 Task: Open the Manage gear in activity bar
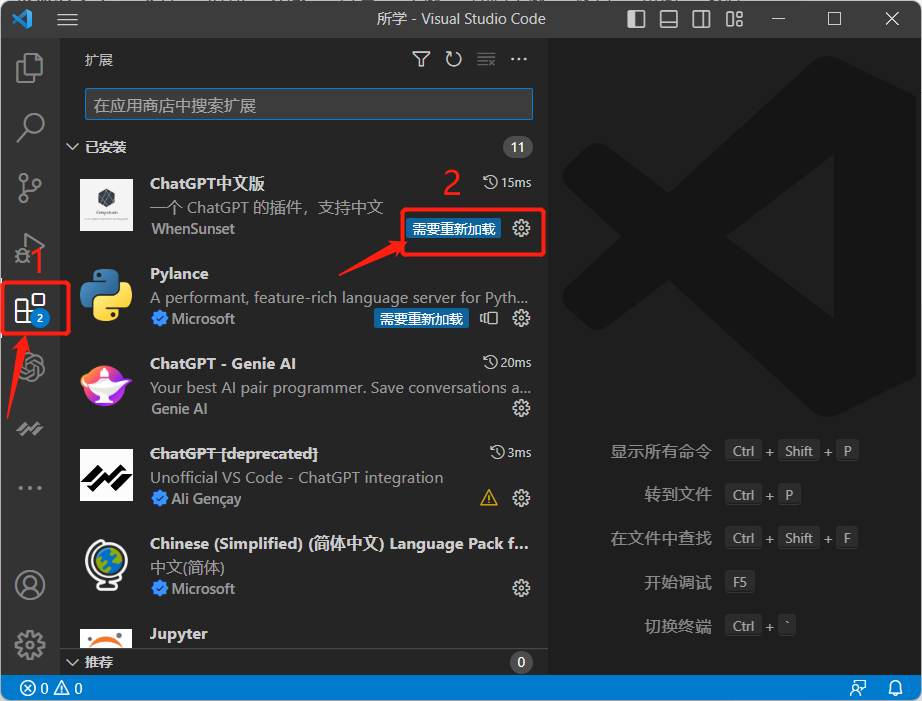29,645
